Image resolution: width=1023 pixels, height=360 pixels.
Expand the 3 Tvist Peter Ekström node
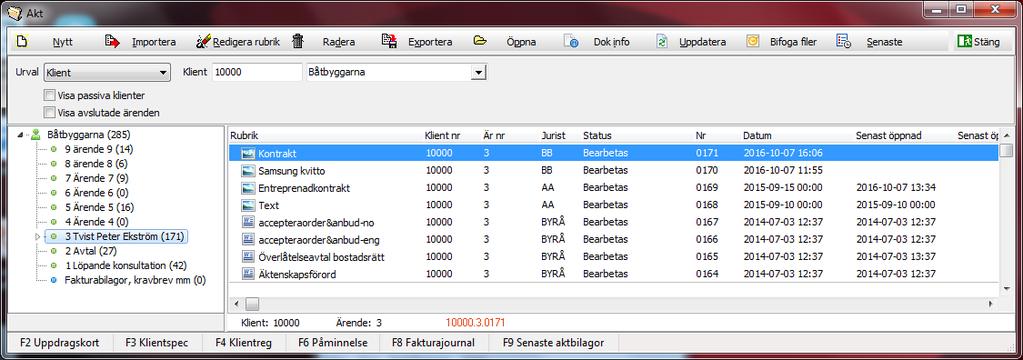[x=37, y=236]
